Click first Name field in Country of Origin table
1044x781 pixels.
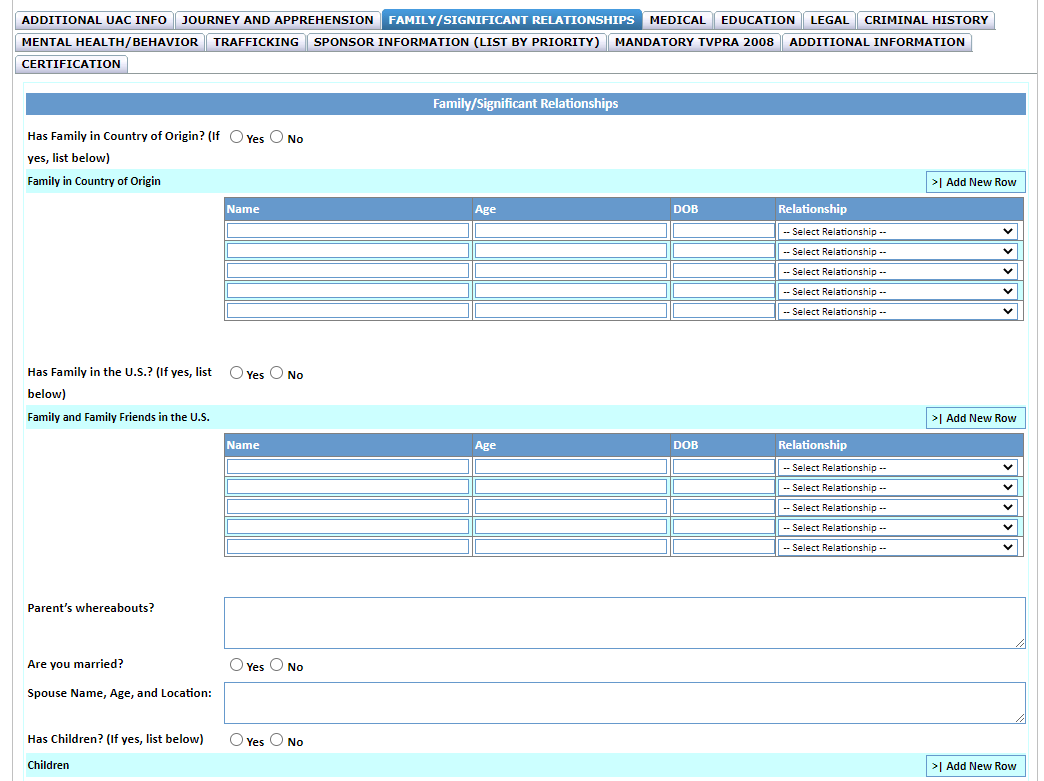click(x=347, y=231)
